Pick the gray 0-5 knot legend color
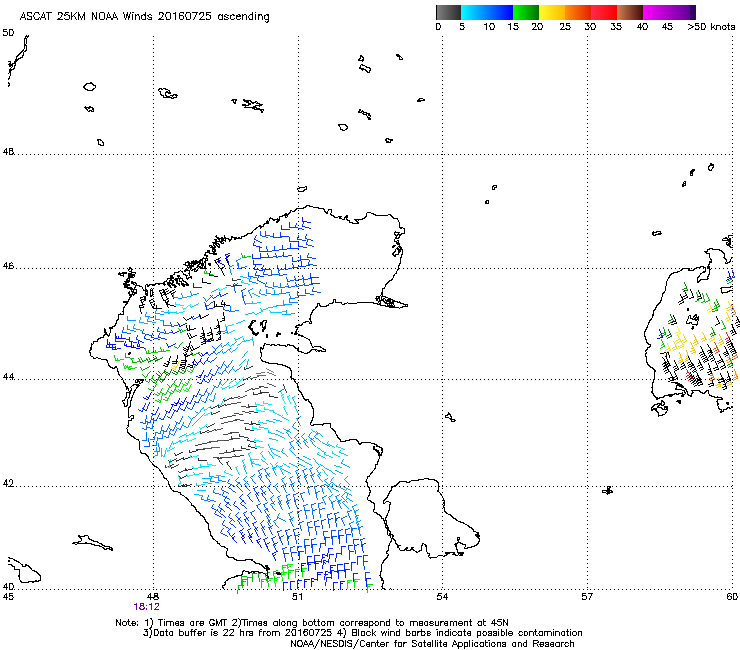This screenshot has height=650, width=740. [448, 12]
